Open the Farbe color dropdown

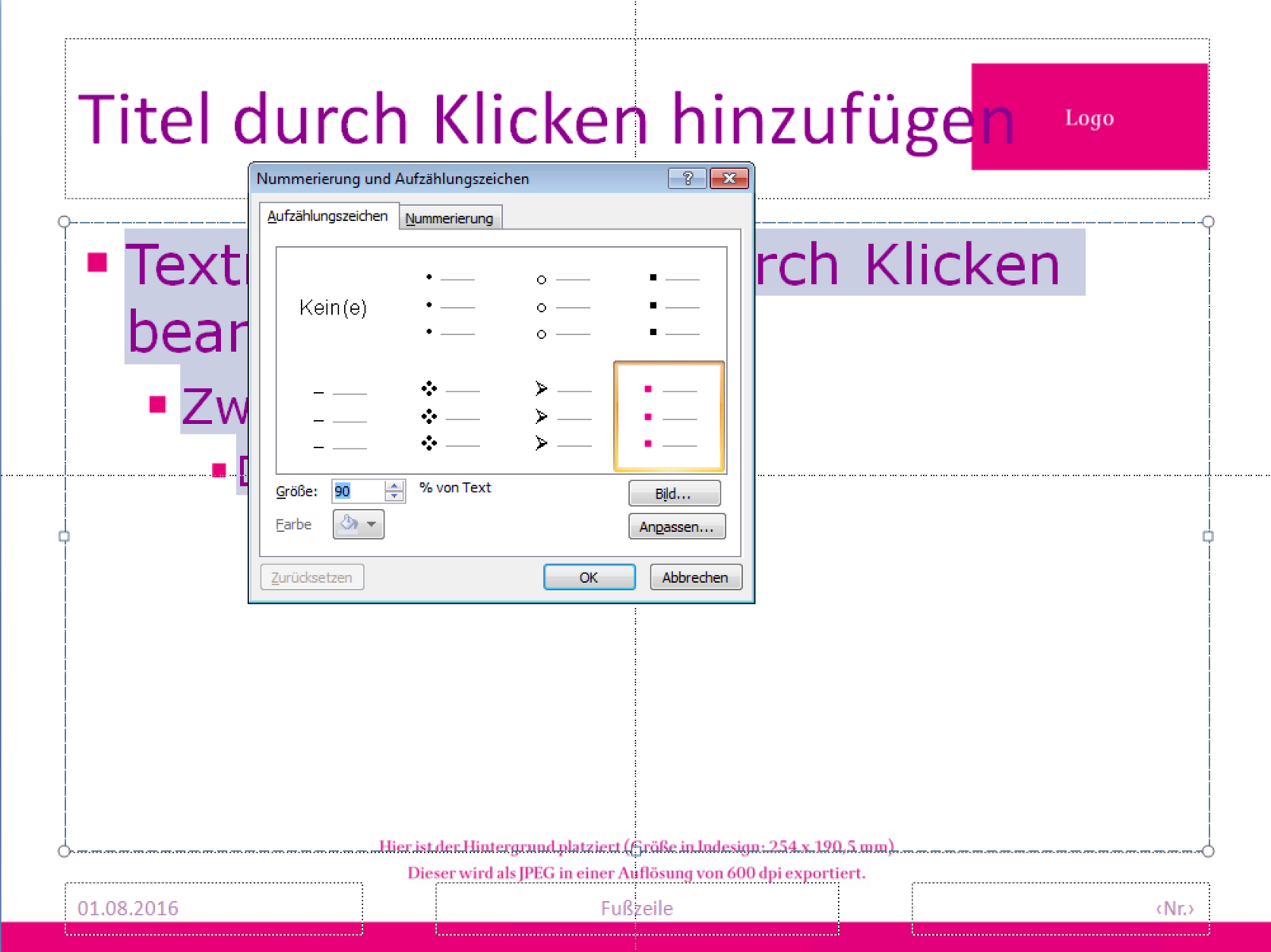[x=358, y=525]
